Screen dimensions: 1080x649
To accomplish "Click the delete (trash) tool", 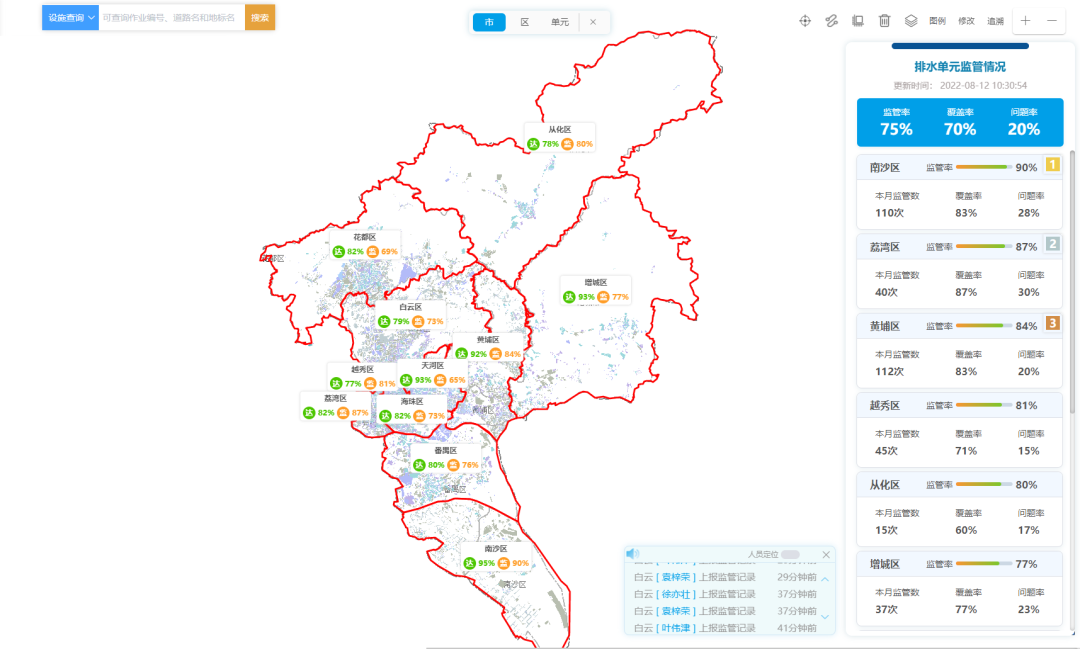I will pos(886,21).
